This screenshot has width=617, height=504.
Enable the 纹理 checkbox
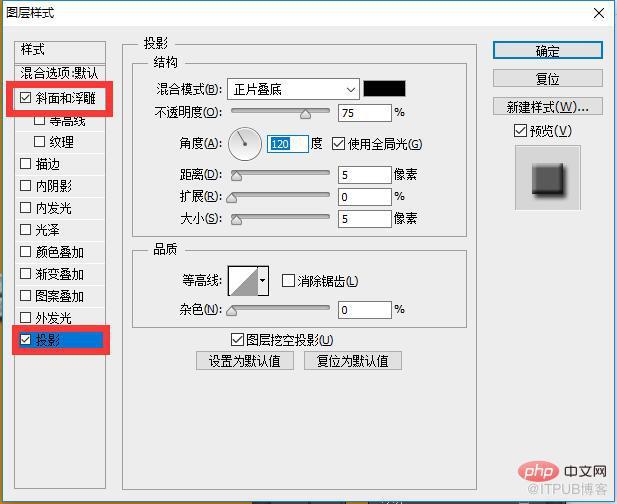coord(39,142)
